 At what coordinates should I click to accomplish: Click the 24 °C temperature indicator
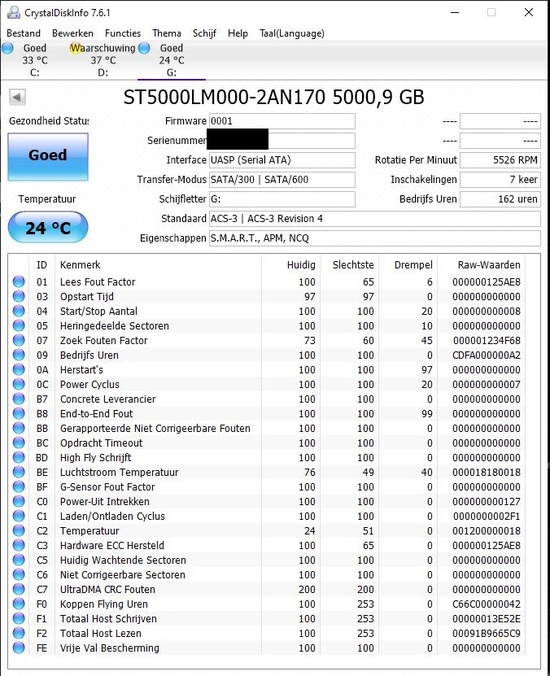48,227
